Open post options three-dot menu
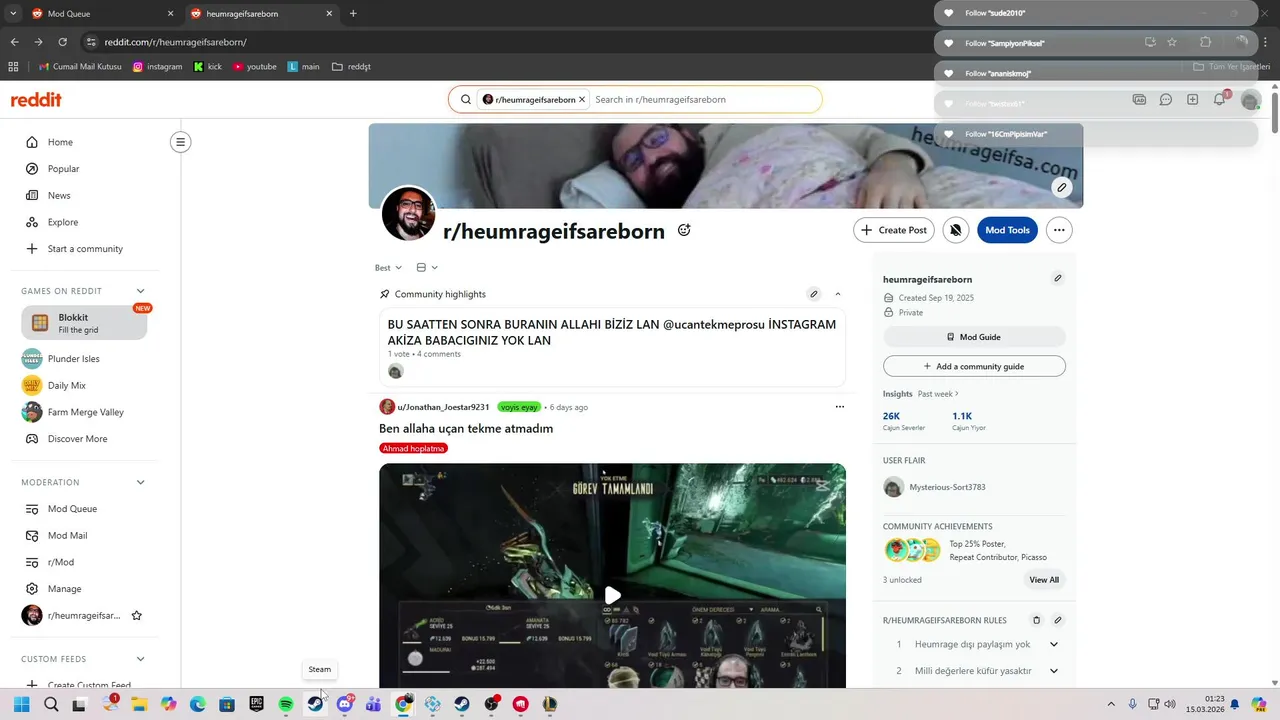 840,407
